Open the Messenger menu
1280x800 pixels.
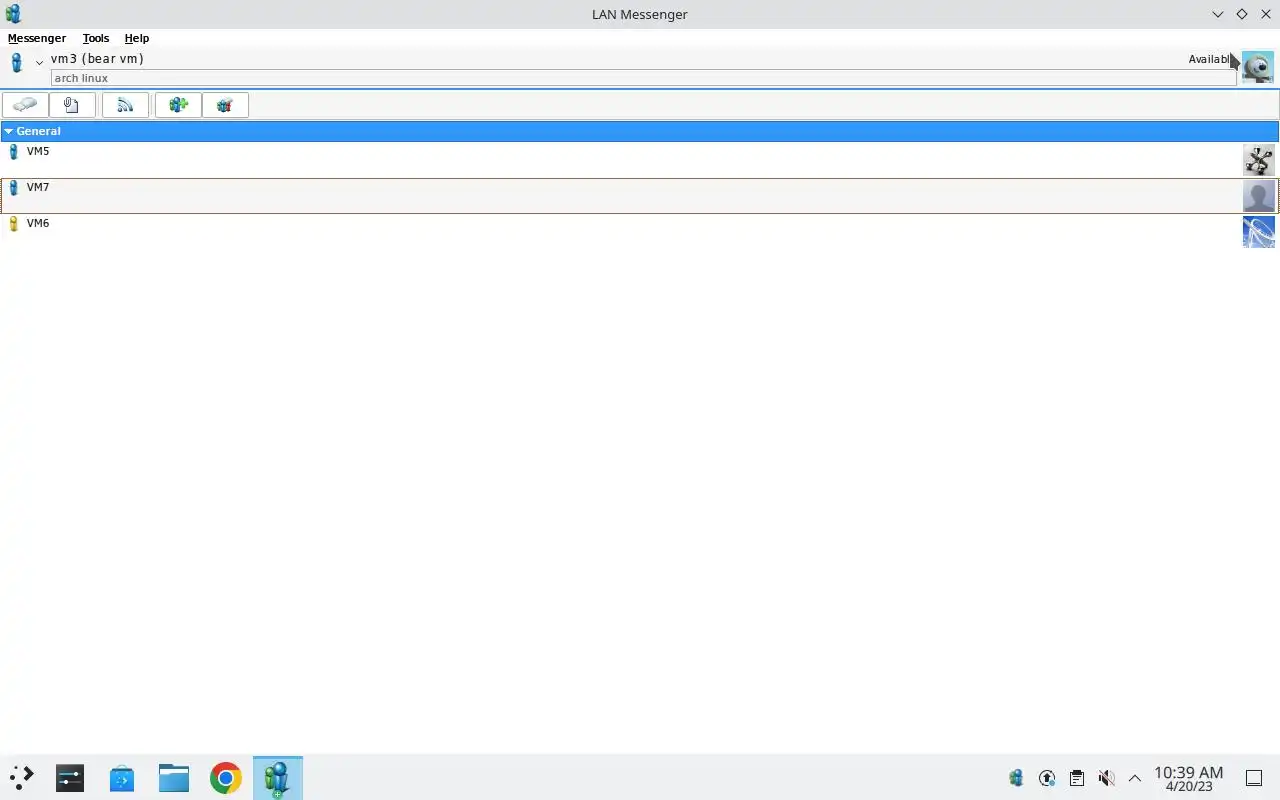pos(37,38)
